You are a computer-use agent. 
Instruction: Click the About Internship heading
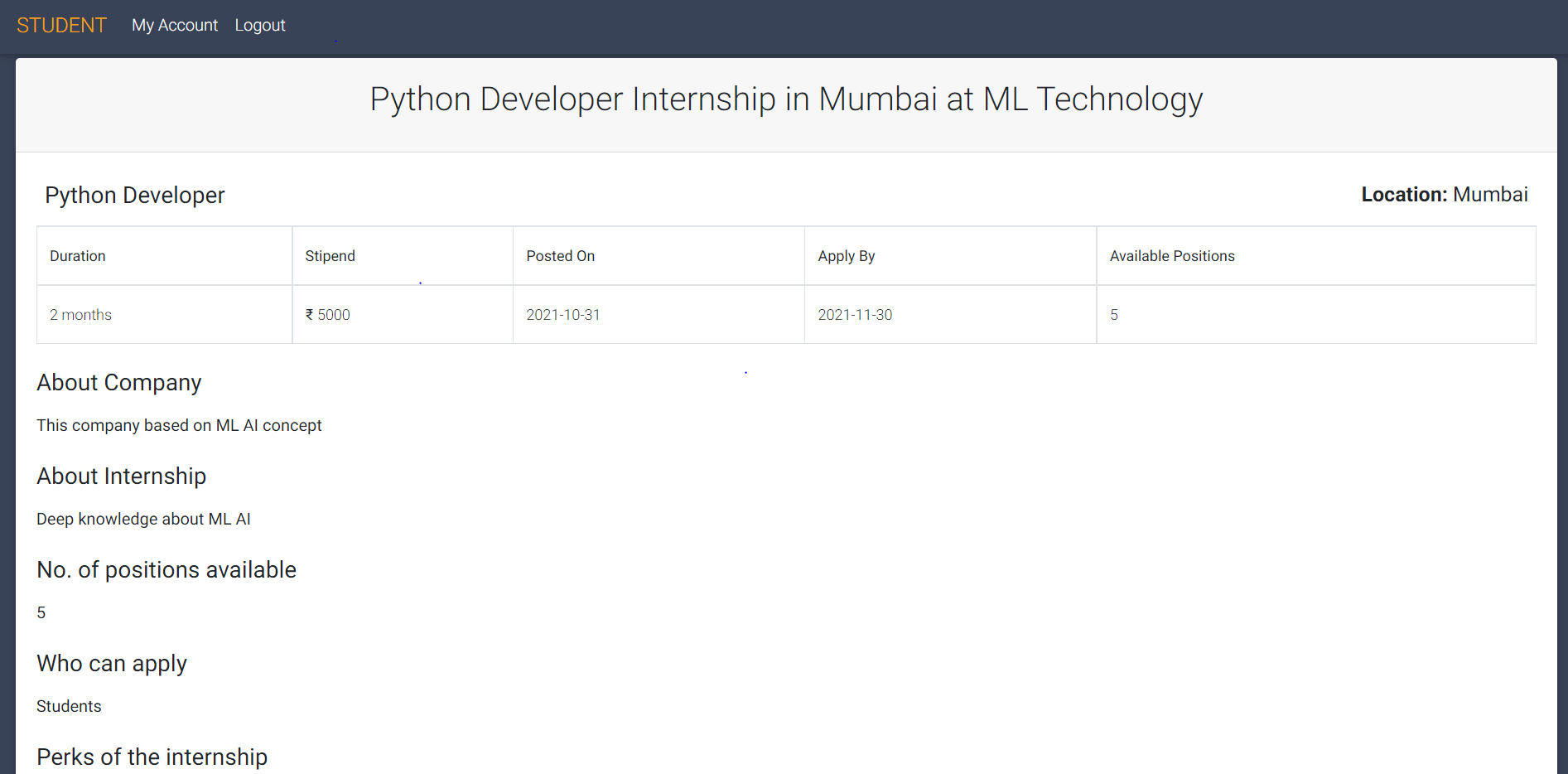tap(121, 476)
